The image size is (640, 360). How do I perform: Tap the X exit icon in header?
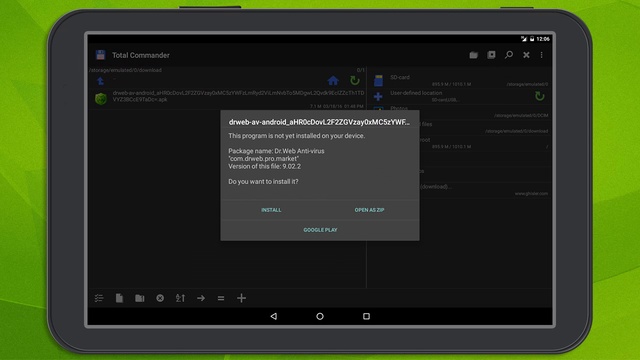tap(527, 55)
